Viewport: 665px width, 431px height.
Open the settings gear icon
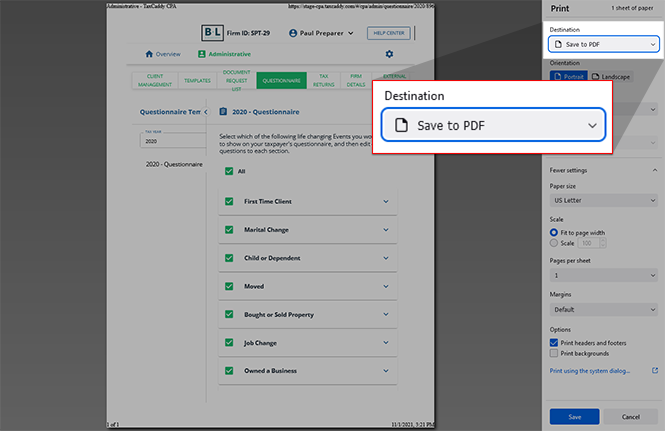point(389,54)
